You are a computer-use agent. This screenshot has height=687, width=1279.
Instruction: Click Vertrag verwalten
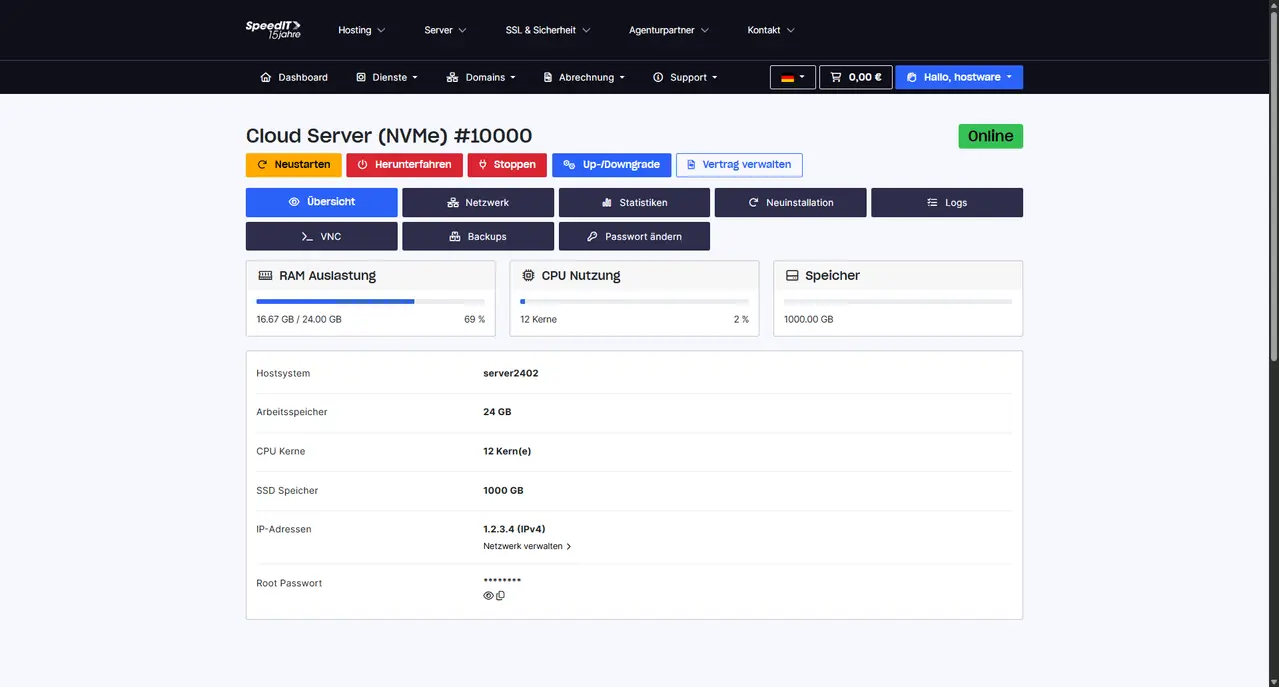[739, 165]
